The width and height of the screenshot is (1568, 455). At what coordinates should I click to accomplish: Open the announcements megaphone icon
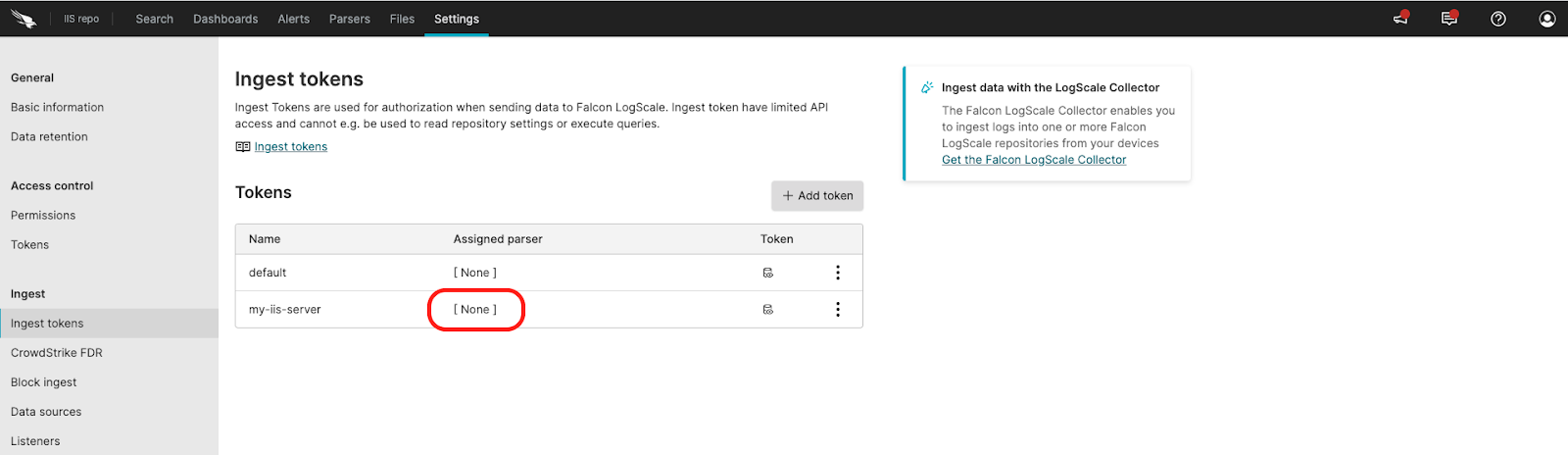click(x=1400, y=19)
